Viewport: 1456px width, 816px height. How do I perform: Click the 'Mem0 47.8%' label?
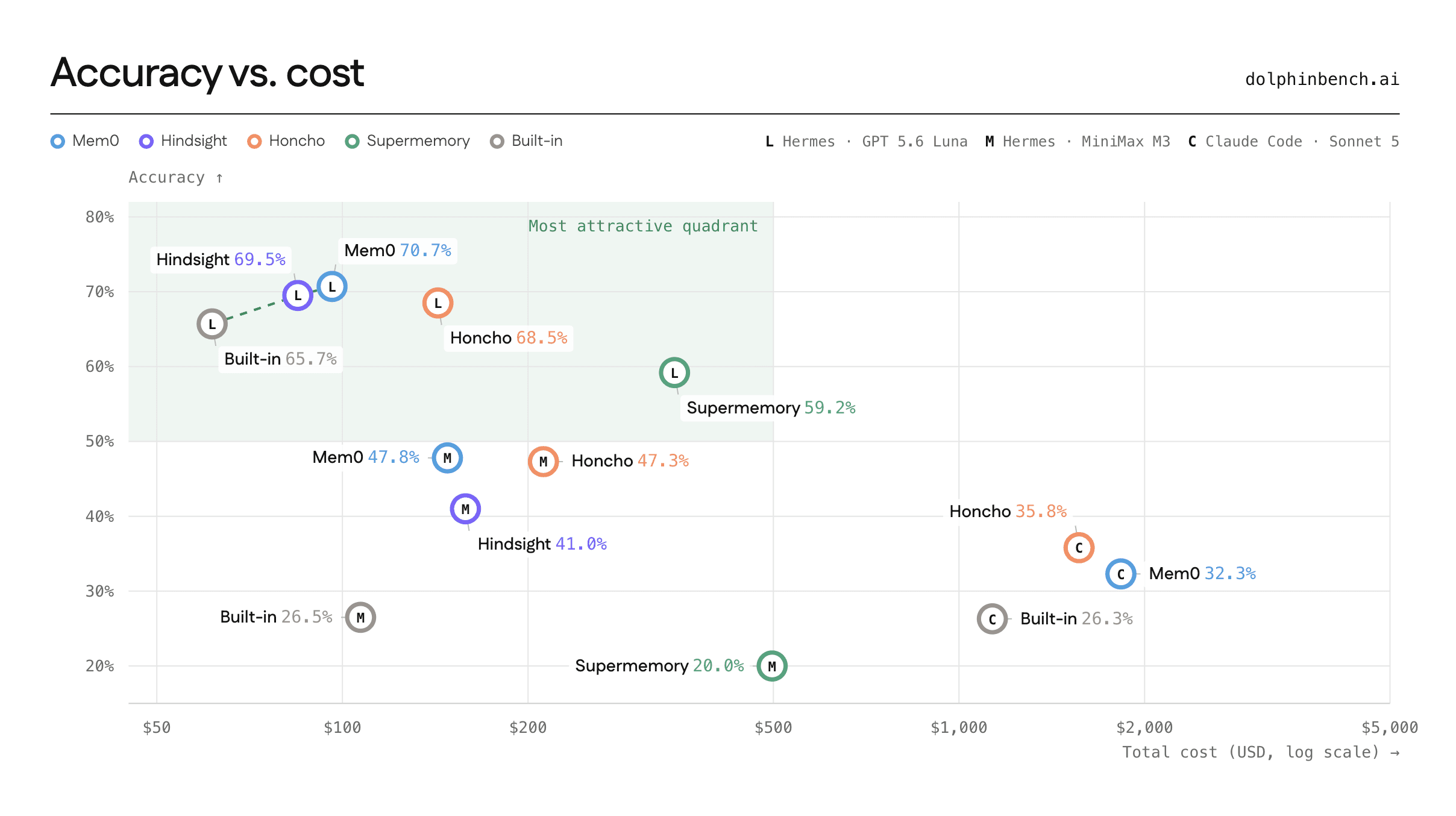(366, 457)
